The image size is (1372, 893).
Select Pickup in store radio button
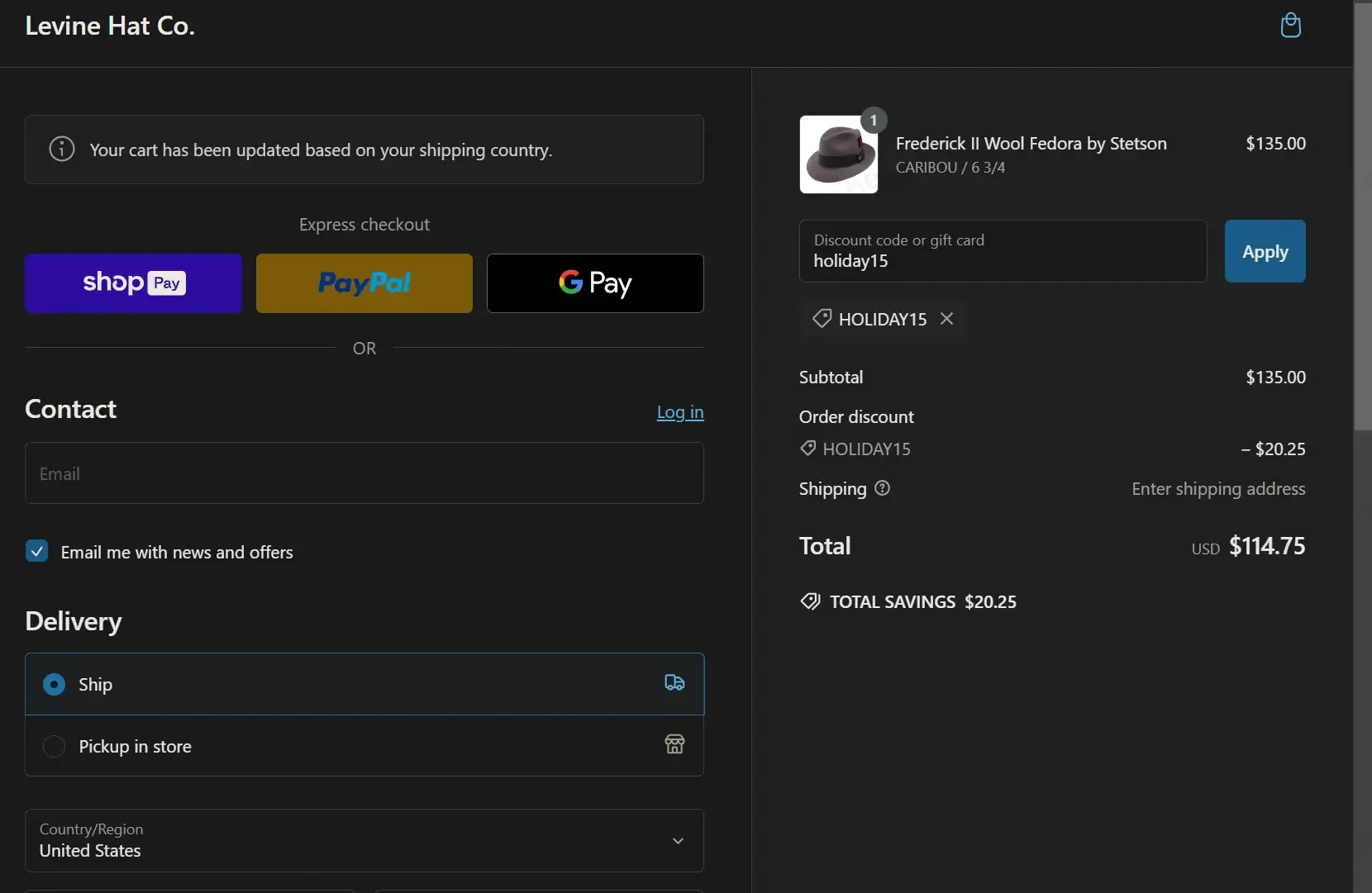[x=55, y=746]
